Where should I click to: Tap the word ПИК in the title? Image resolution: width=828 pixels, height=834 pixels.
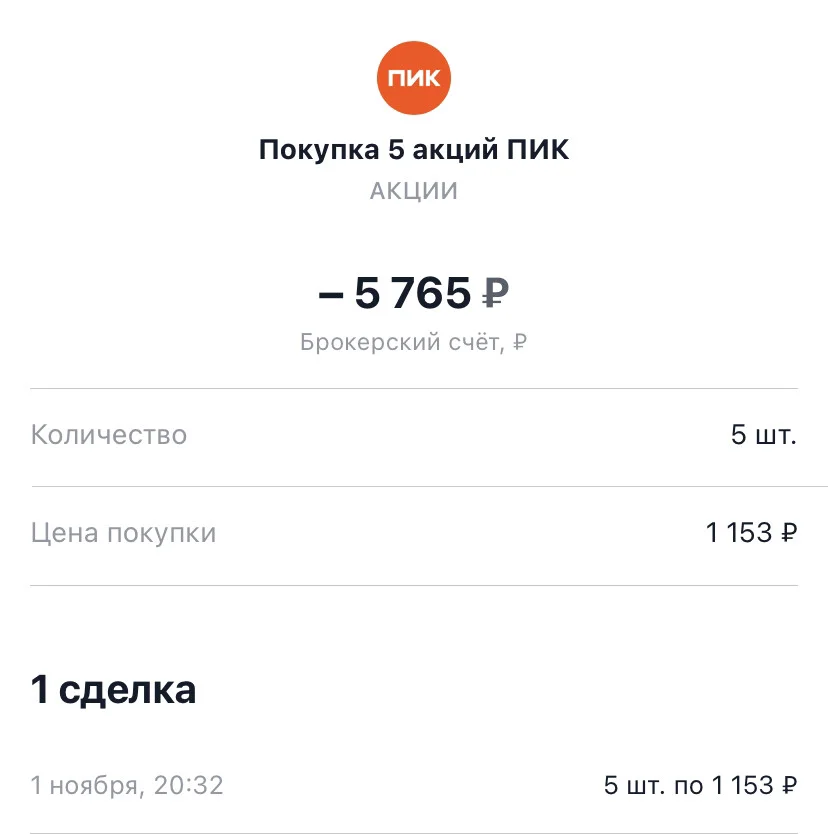(x=537, y=149)
